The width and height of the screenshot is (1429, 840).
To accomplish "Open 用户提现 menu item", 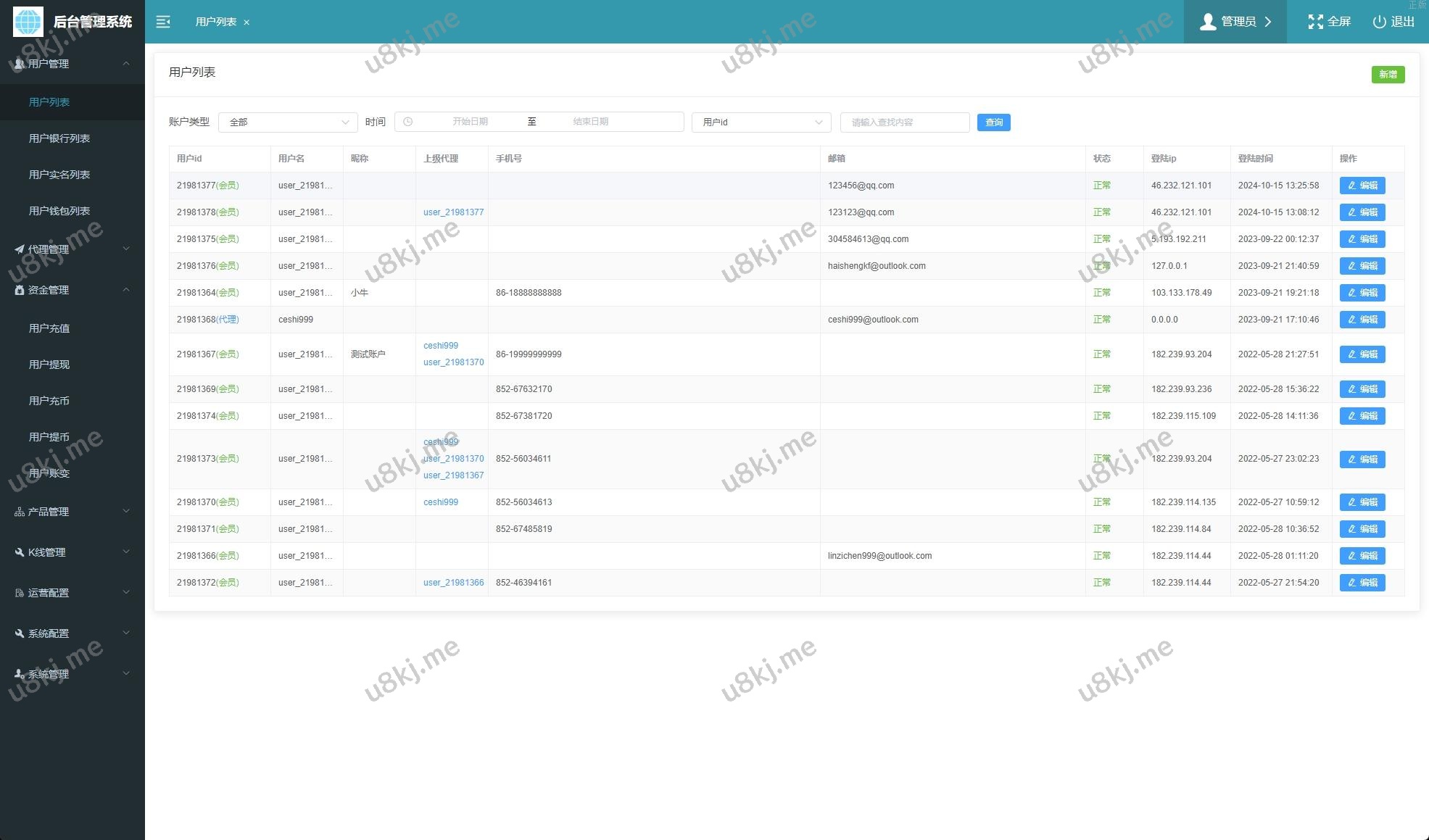I will click(x=49, y=365).
